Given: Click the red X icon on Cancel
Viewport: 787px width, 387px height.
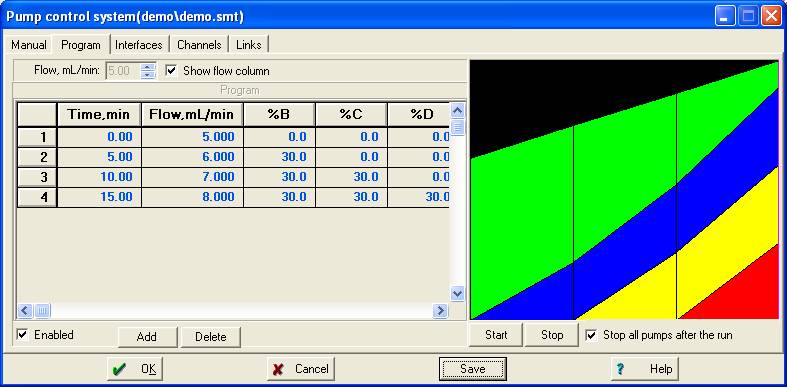Looking at the screenshot, I should coord(278,369).
